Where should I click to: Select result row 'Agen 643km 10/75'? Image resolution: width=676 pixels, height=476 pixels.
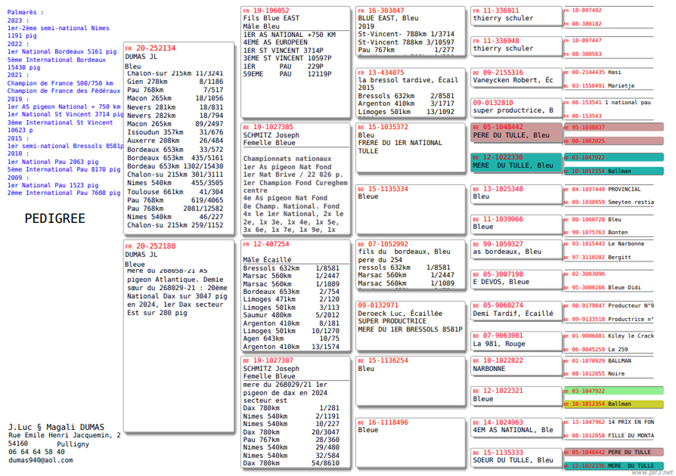pyautogui.click(x=291, y=338)
